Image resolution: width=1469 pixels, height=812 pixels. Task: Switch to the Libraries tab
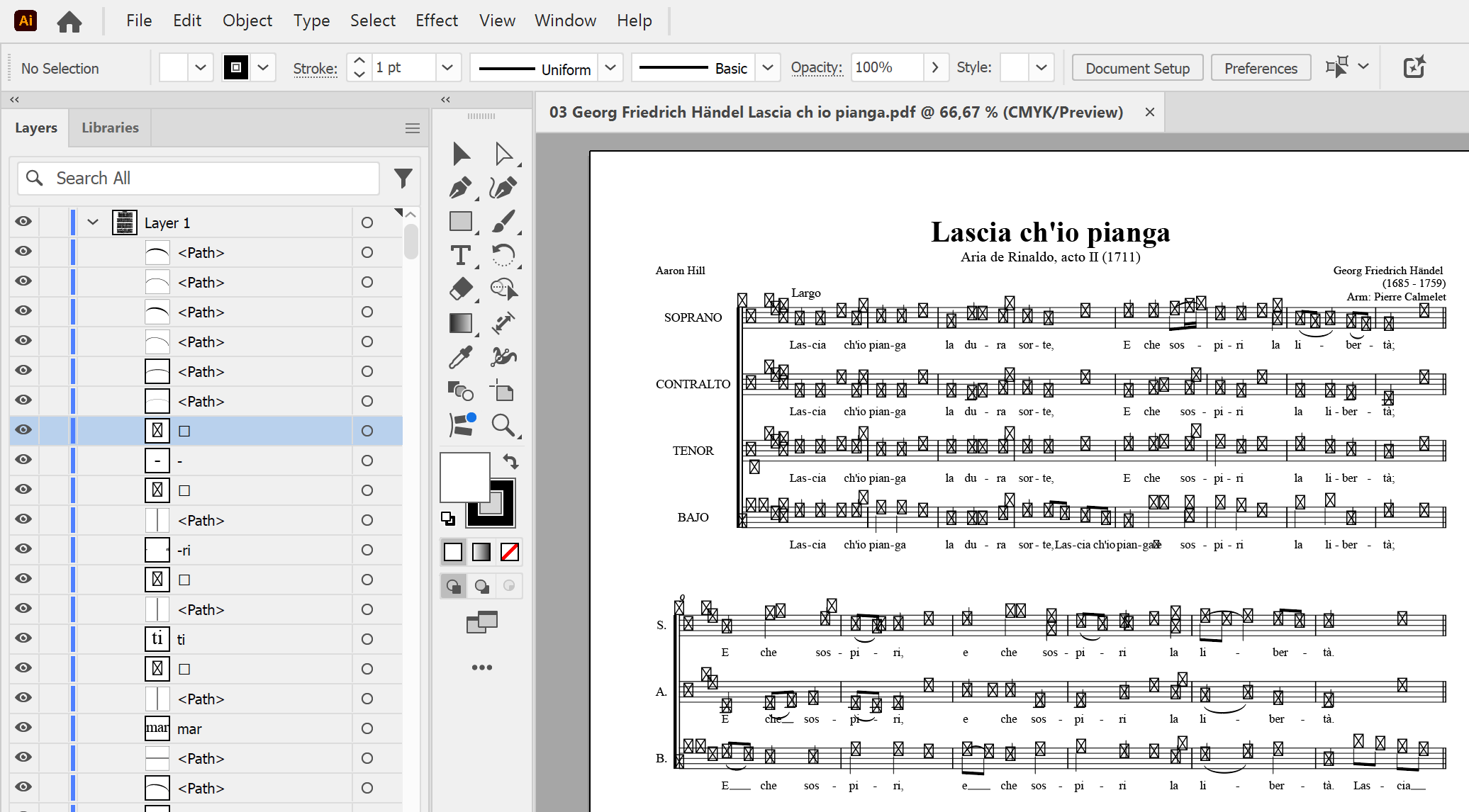pyautogui.click(x=110, y=128)
